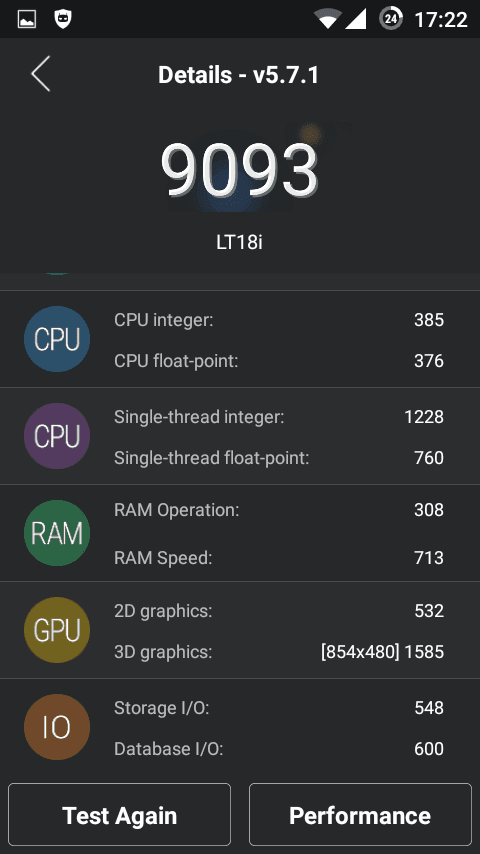Click the Test Again button
This screenshot has width=480, height=854.
[x=119, y=815]
